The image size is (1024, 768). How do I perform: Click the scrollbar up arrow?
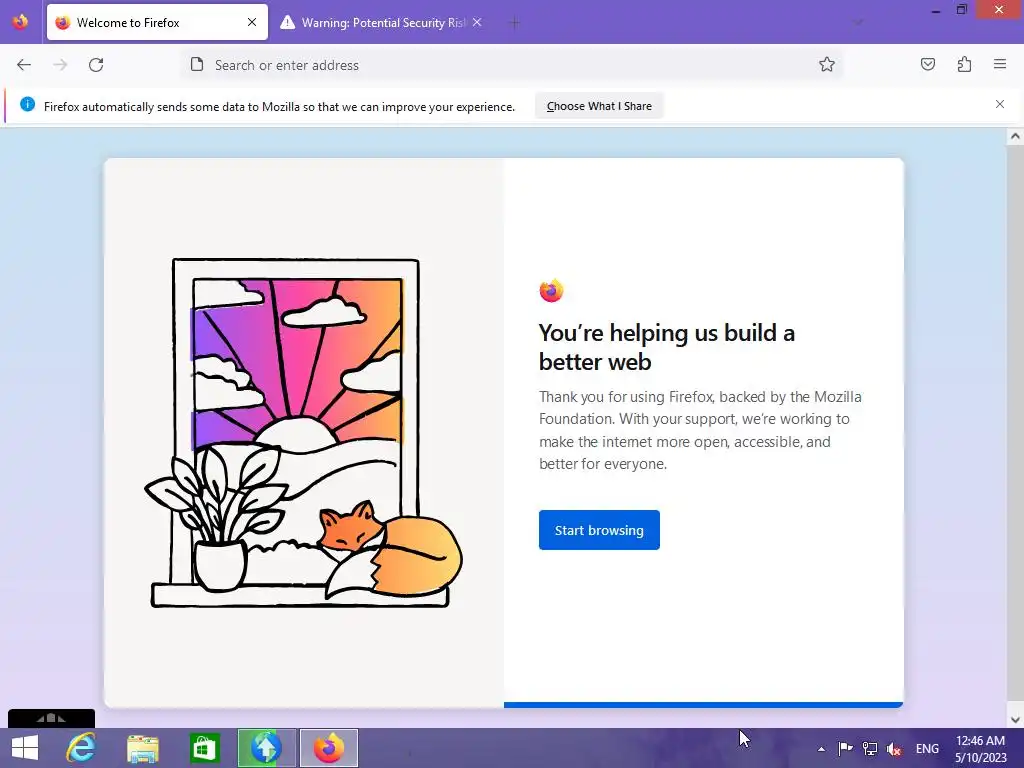pyautogui.click(x=1015, y=136)
